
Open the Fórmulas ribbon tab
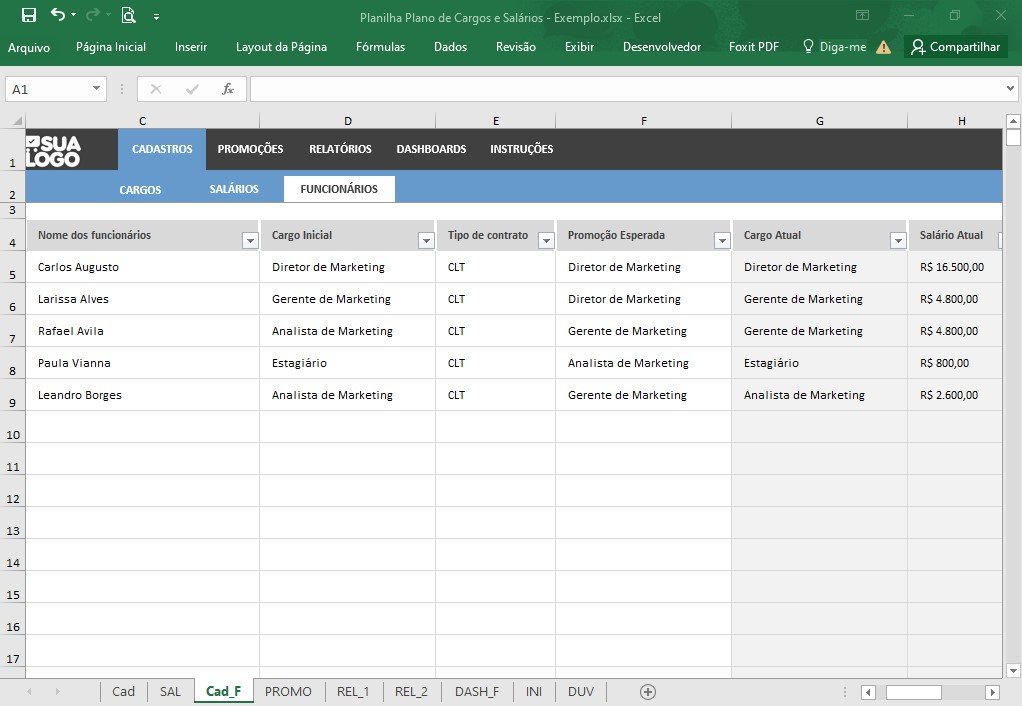tap(380, 47)
